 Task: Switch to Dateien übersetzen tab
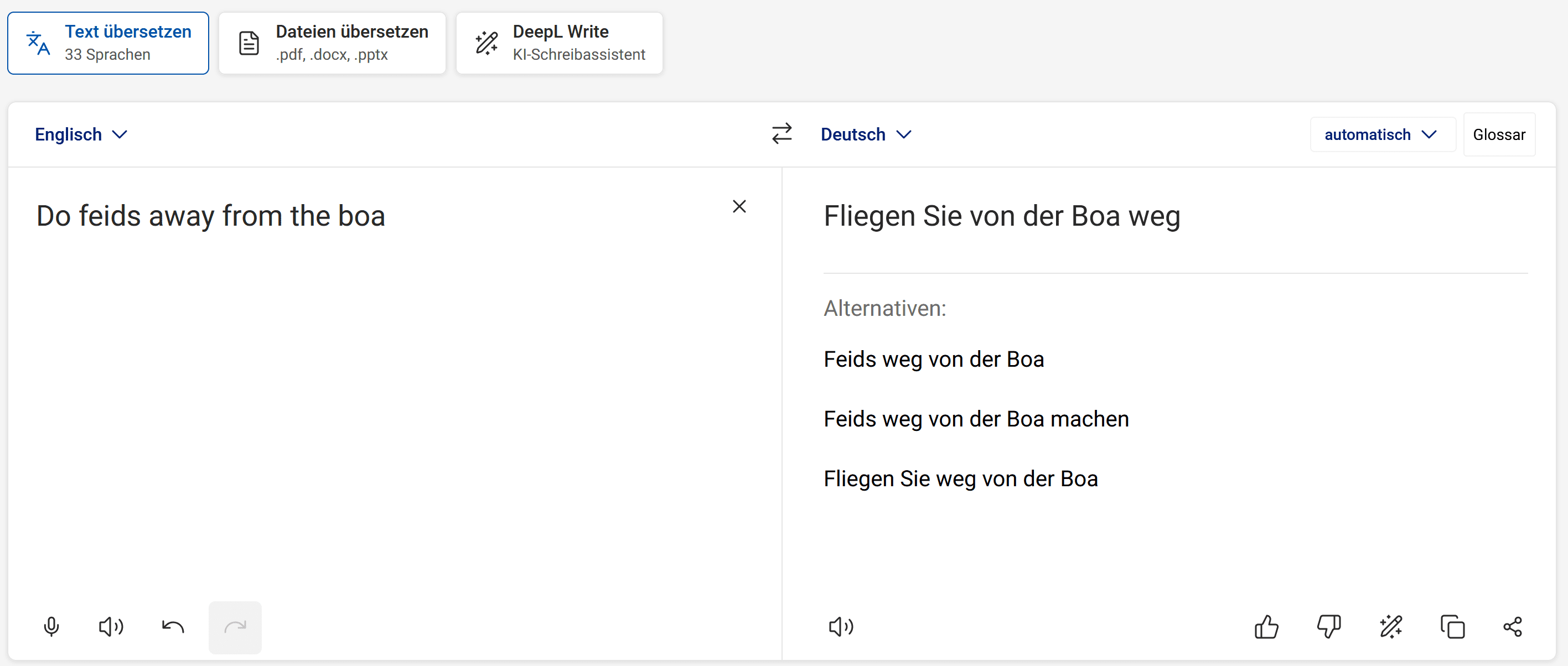coord(332,43)
